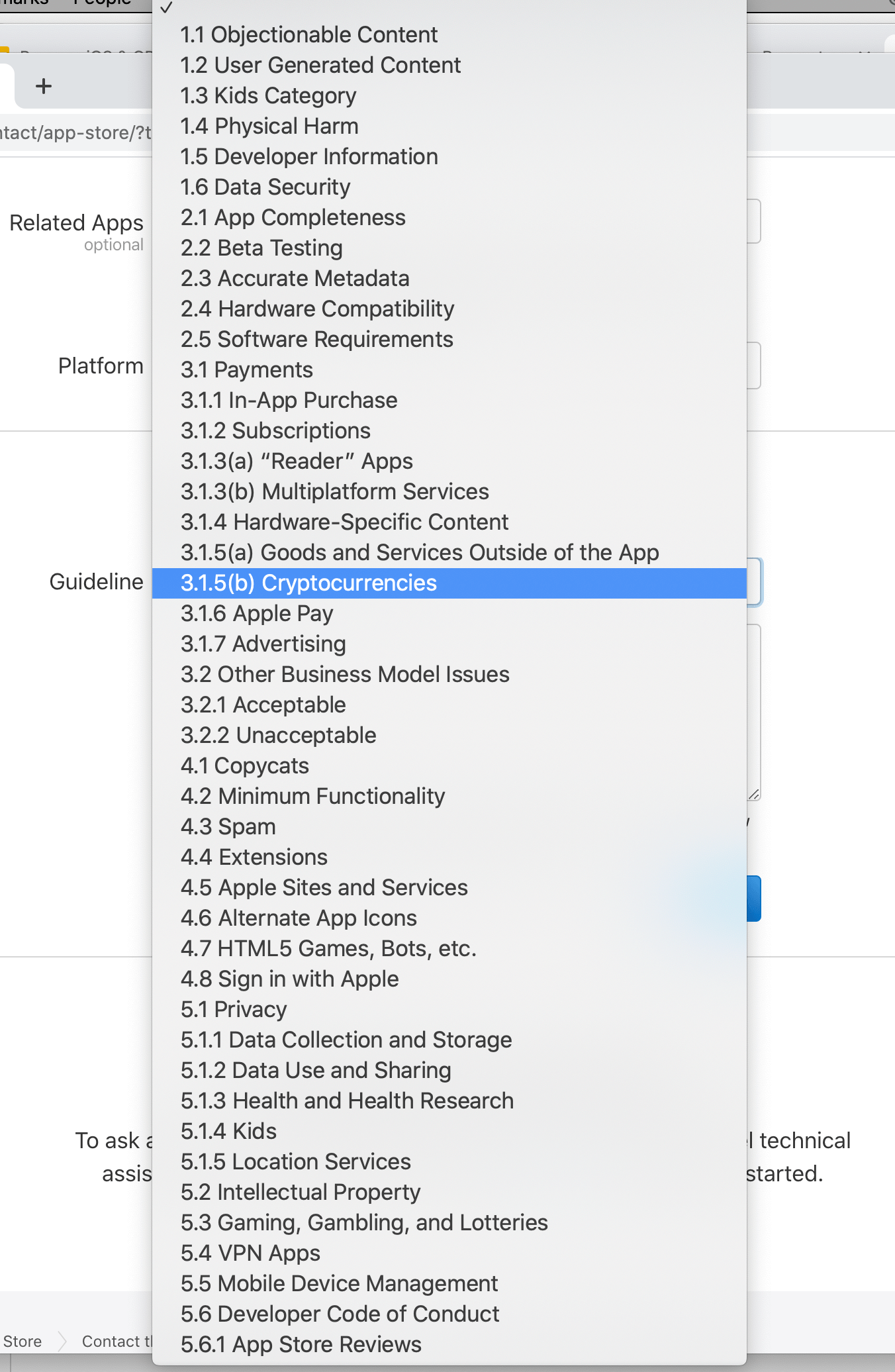
Task: Select 3.1.6 Apple Pay guideline
Action: click(x=257, y=613)
